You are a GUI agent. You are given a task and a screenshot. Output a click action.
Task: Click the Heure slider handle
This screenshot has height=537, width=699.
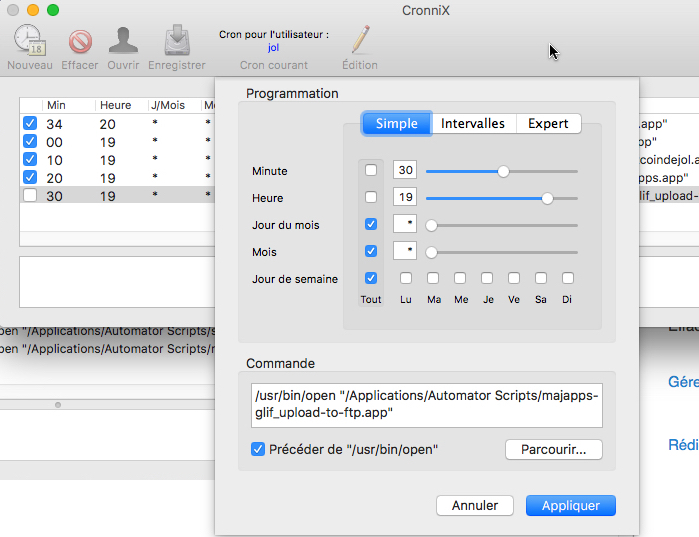[547, 198]
